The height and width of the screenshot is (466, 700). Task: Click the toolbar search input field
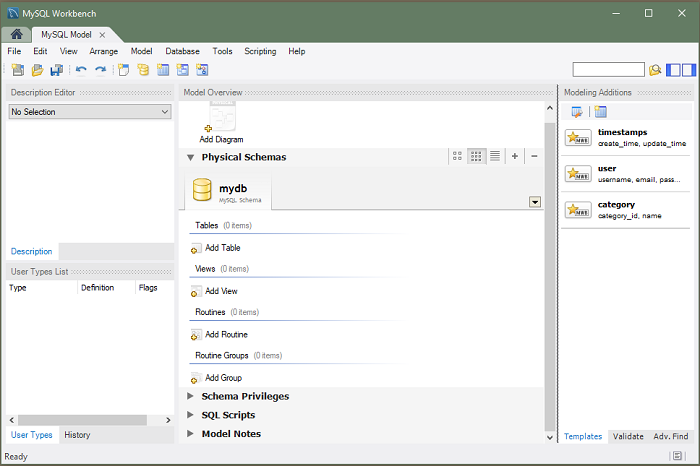coord(608,70)
